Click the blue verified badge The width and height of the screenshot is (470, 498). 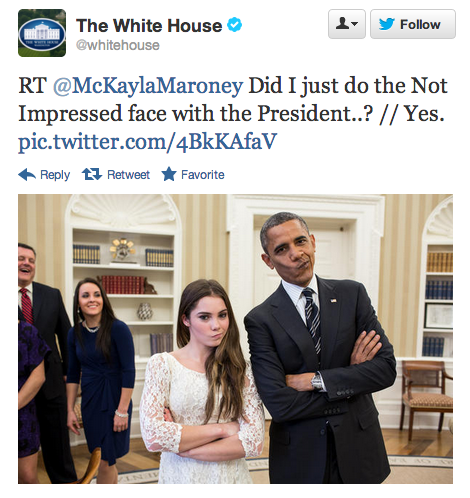click(235, 25)
